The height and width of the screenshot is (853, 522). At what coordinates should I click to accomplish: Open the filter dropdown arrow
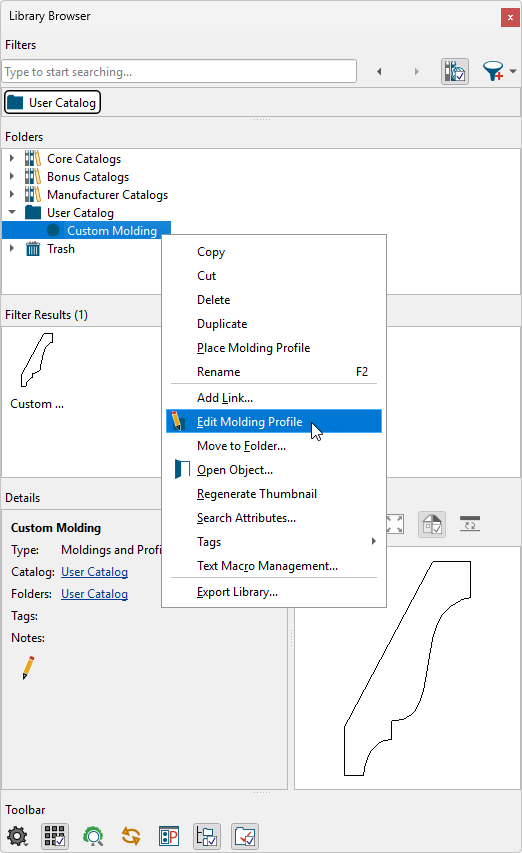(513, 71)
